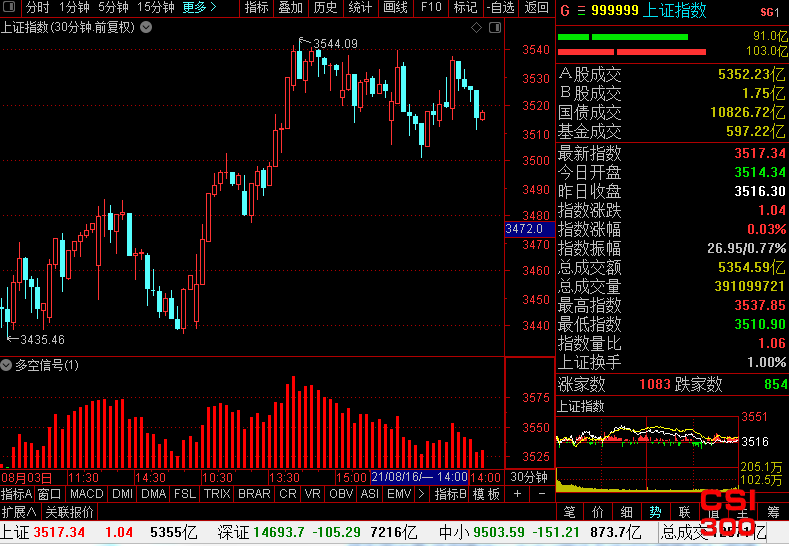Apply the CR indicator
This screenshot has height=546, width=789.
(288, 494)
